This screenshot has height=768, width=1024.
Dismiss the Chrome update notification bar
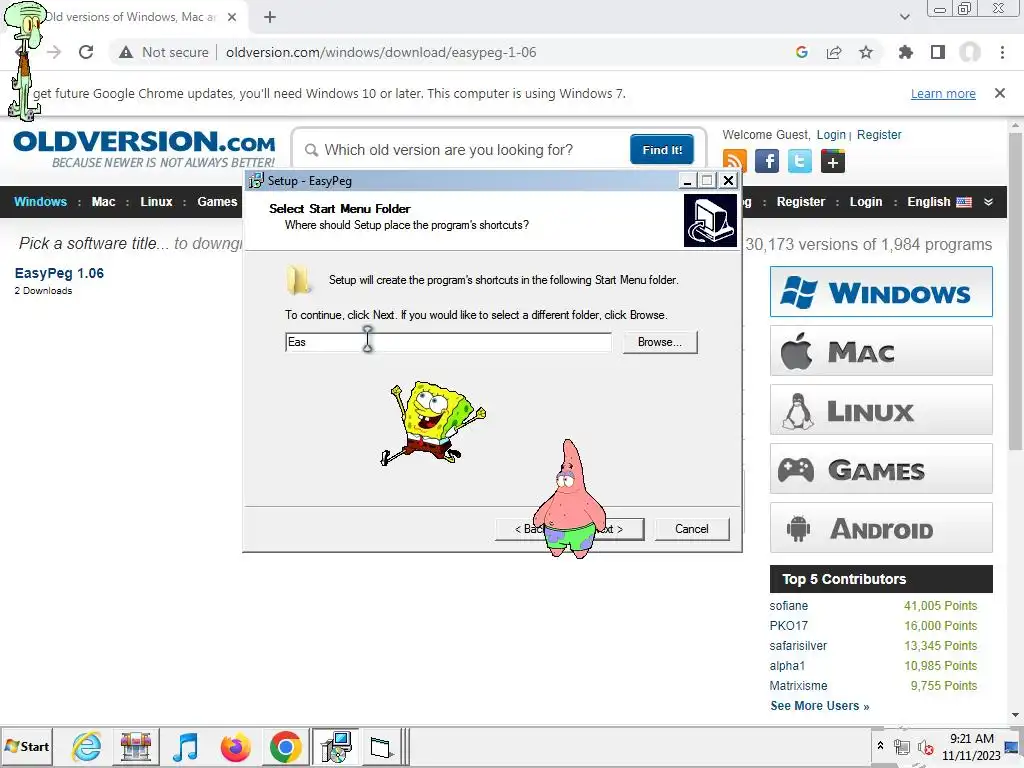(x=1000, y=93)
